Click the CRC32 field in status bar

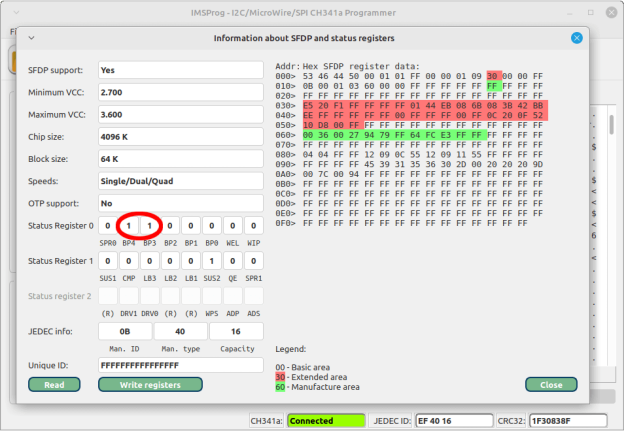click(581, 421)
